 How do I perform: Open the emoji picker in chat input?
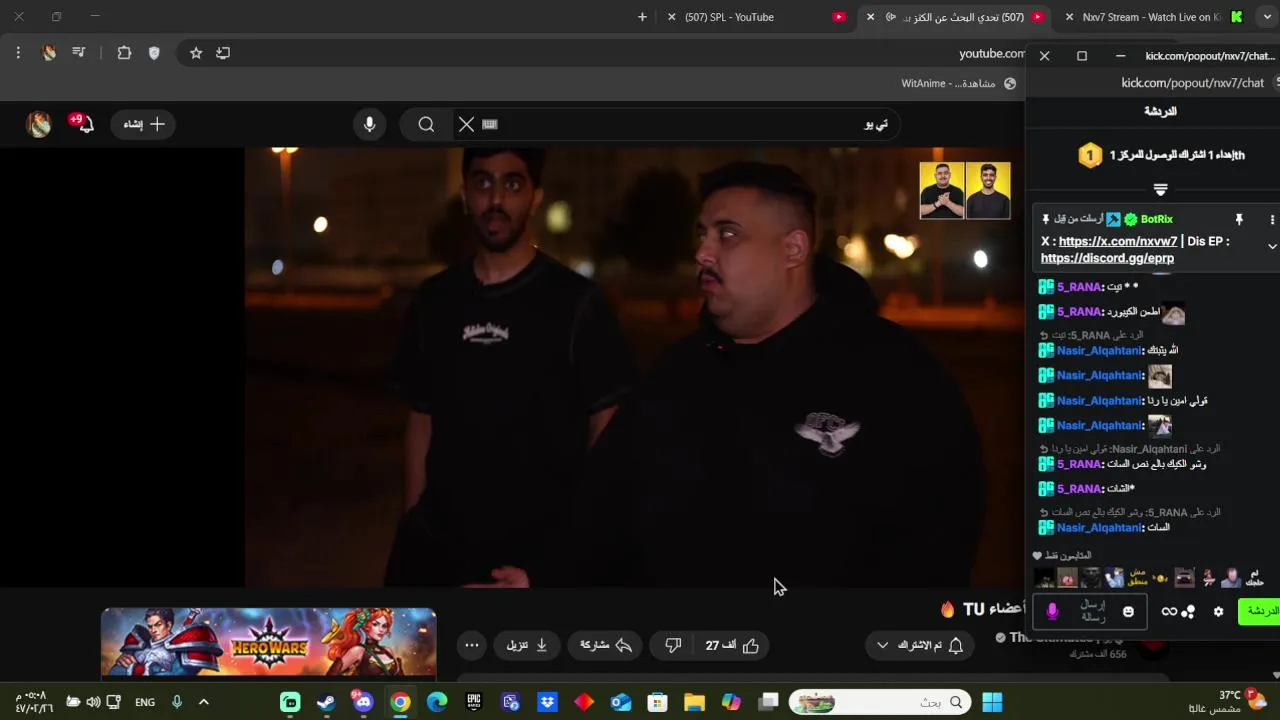click(1129, 612)
